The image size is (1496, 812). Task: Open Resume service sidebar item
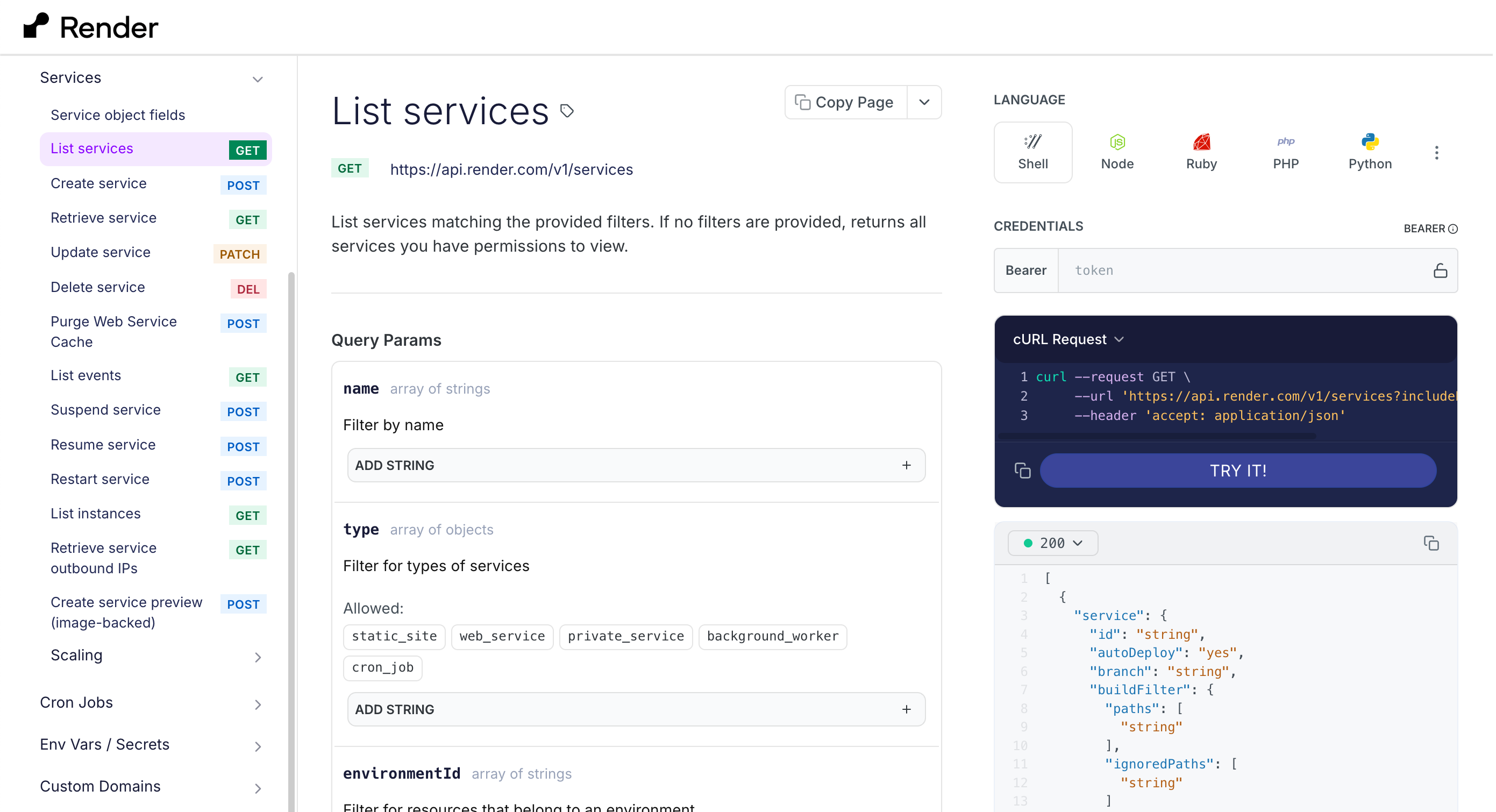click(155, 445)
